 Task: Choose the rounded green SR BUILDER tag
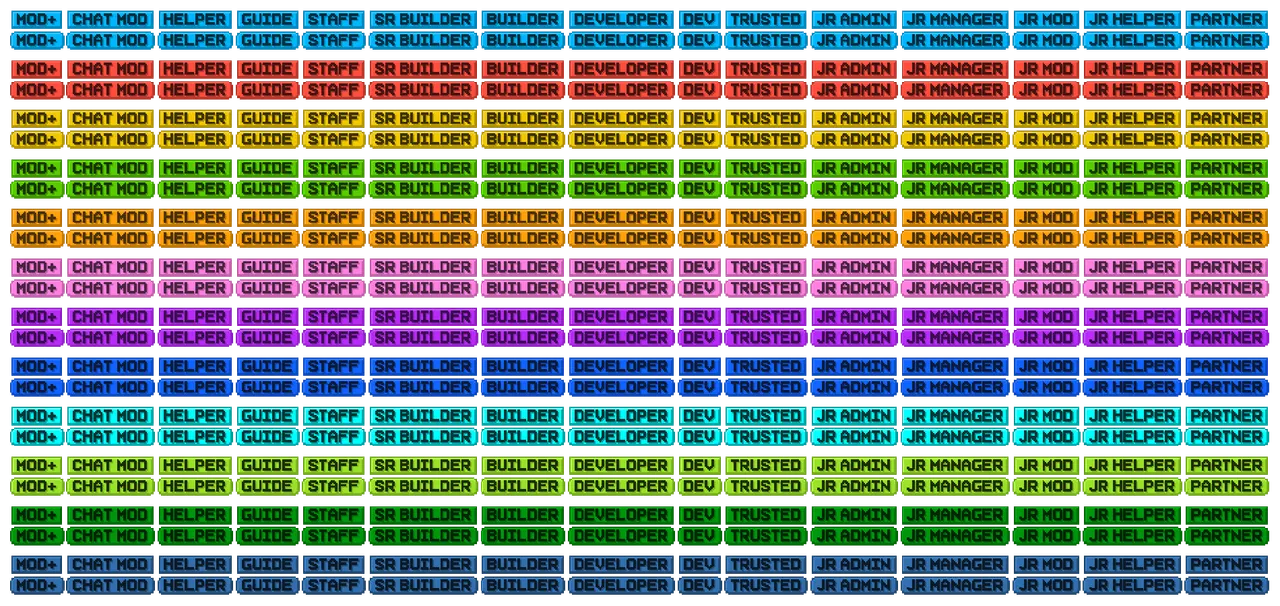422,188
